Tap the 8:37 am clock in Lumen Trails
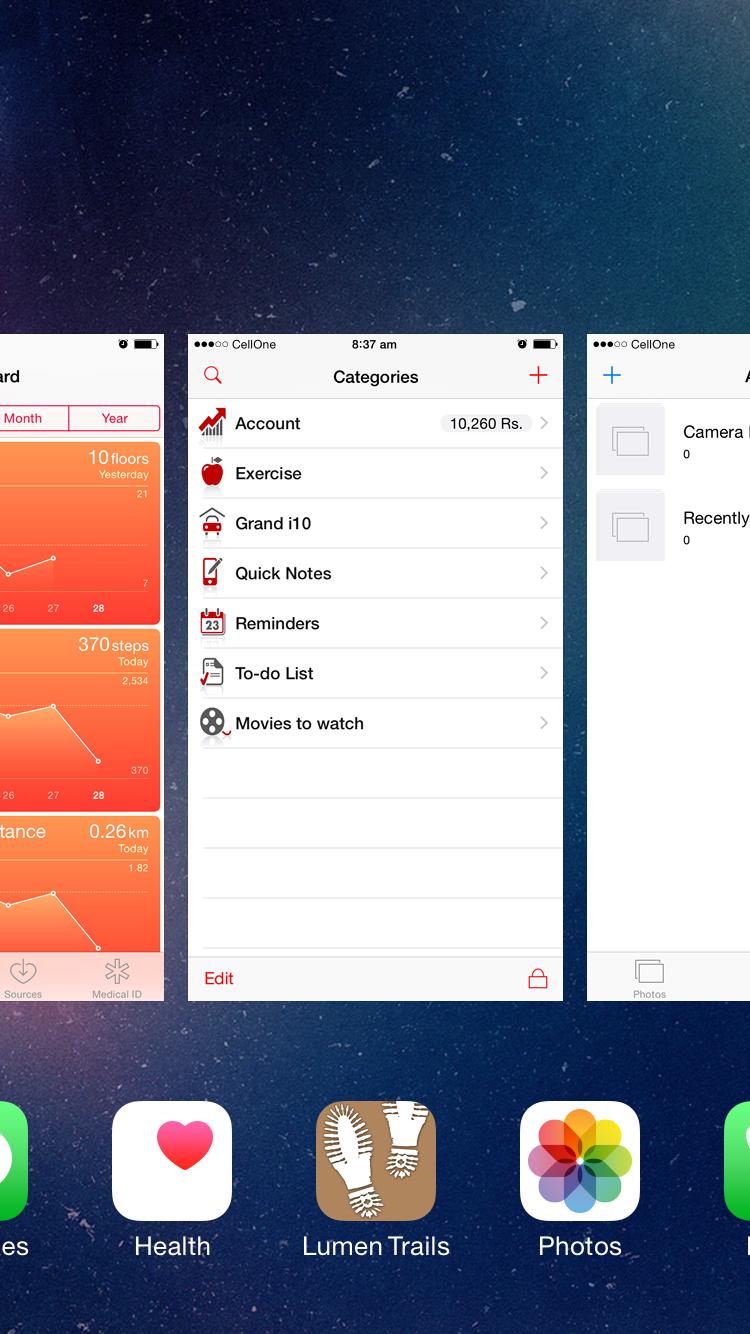 pos(374,344)
